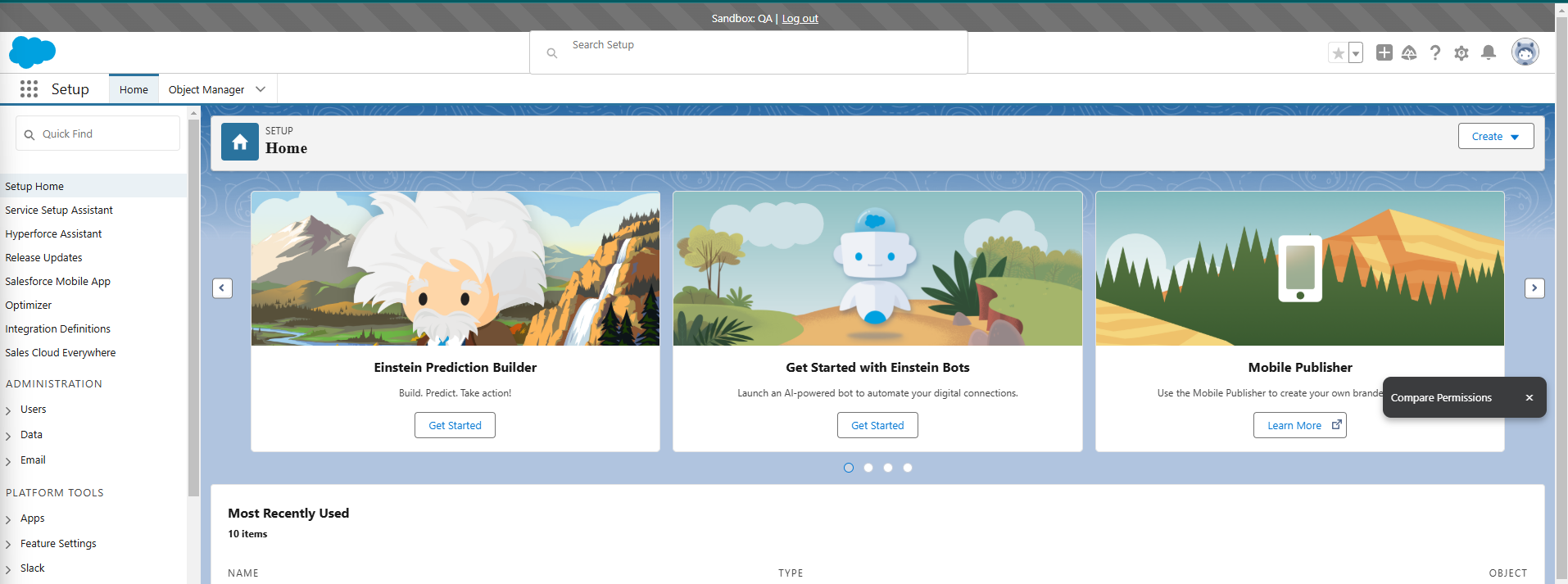
Task: Open the Trailhead Guidance Center icon
Action: [1409, 52]
